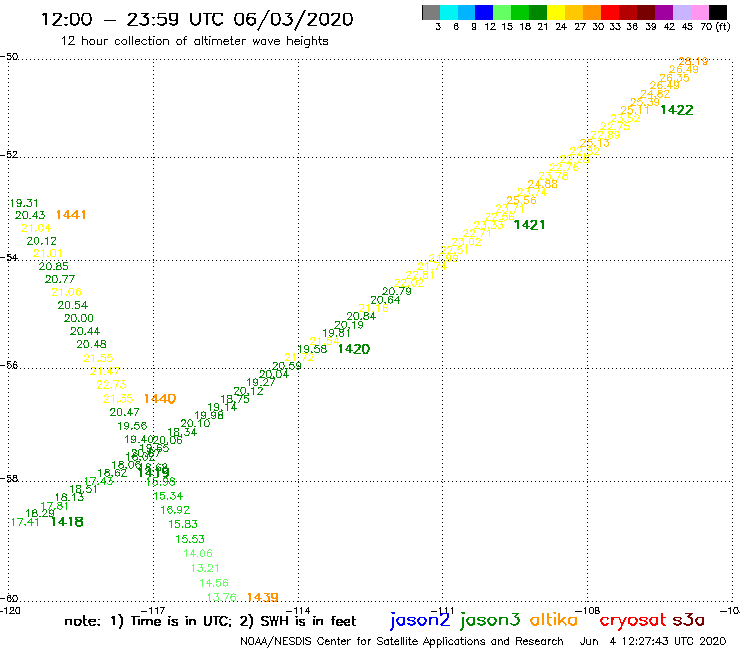Click the wave height value 20.43
This screenshot has height=650, width=740.
click(30, 215)
